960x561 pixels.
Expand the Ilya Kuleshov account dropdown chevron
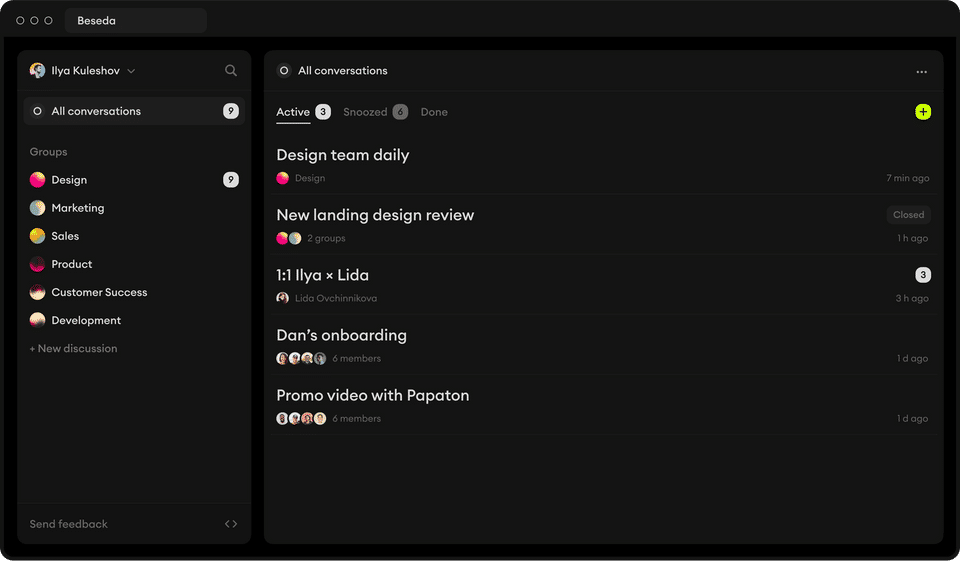(x=131, y=71)
